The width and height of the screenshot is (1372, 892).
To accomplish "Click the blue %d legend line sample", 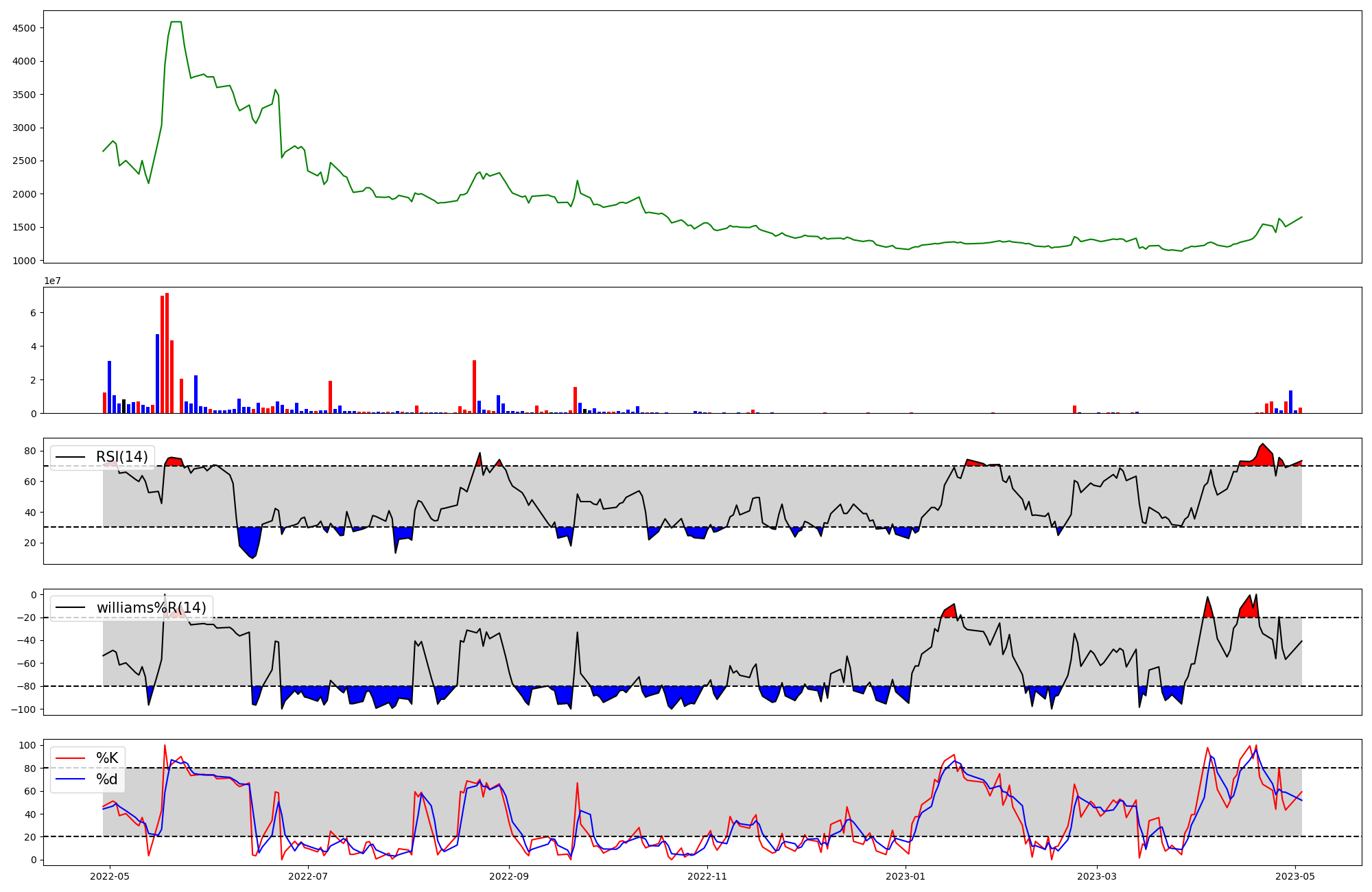I will tap(70, 779).
